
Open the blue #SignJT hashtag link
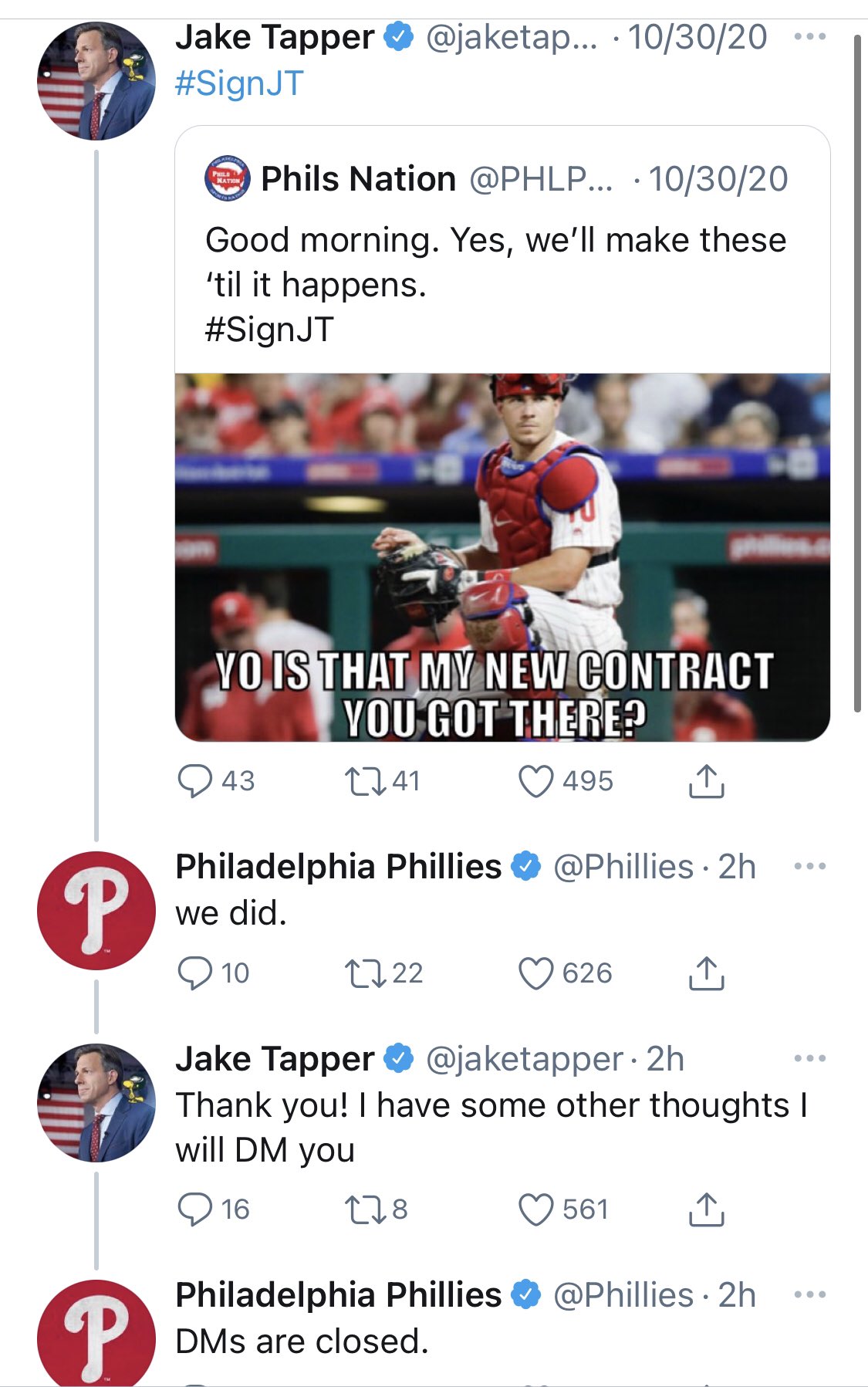(x=240, y=83)
